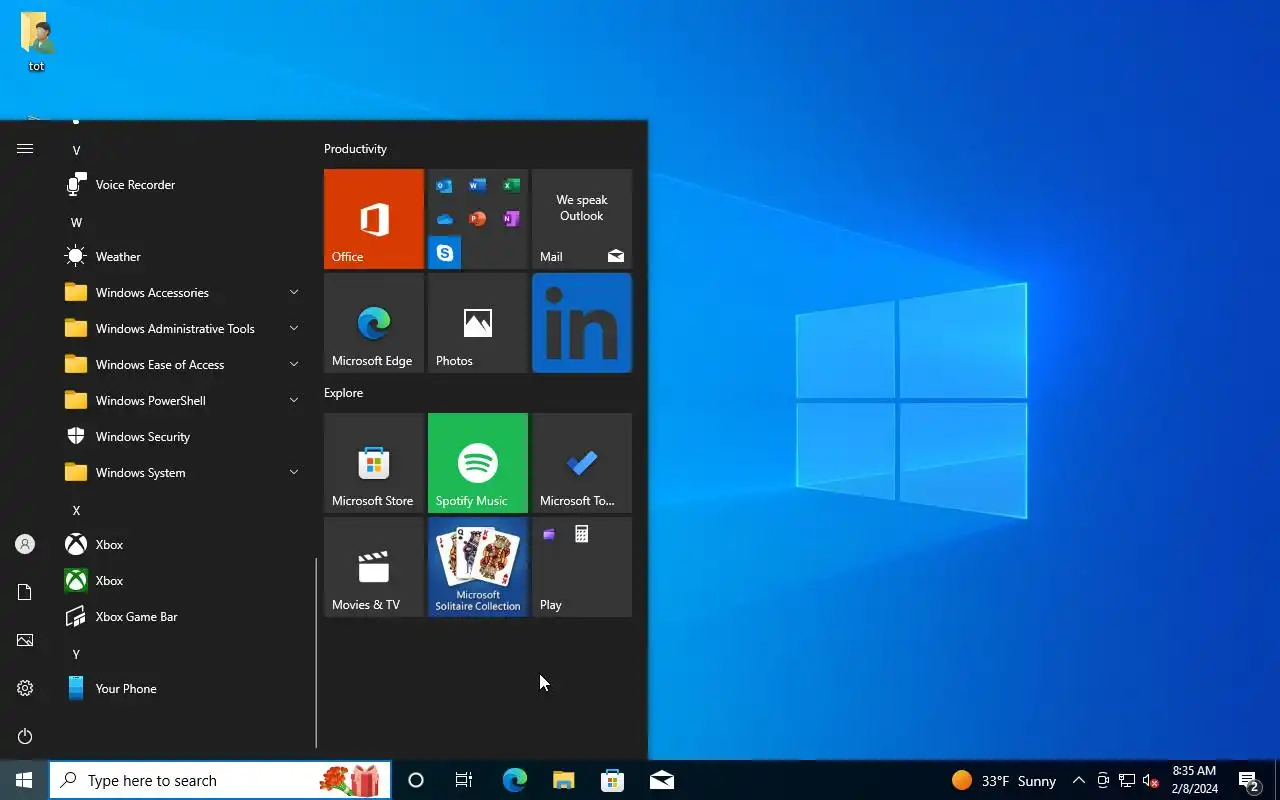Viewport: 1280px width, 800px height.
Task: Open Windows Security from the app list
Action: [184, 437]
